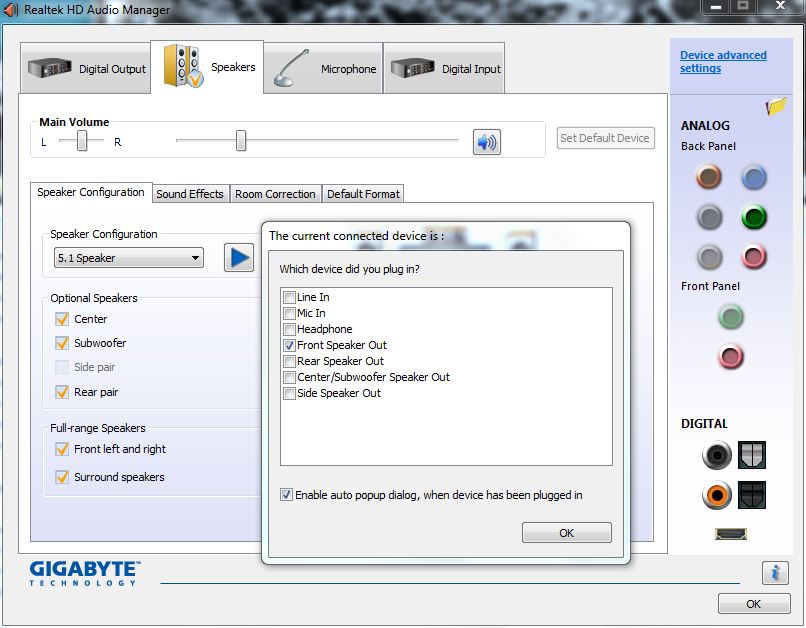Check the Mic In option
The image size is (806, 628).
click(x=289, y=313)
